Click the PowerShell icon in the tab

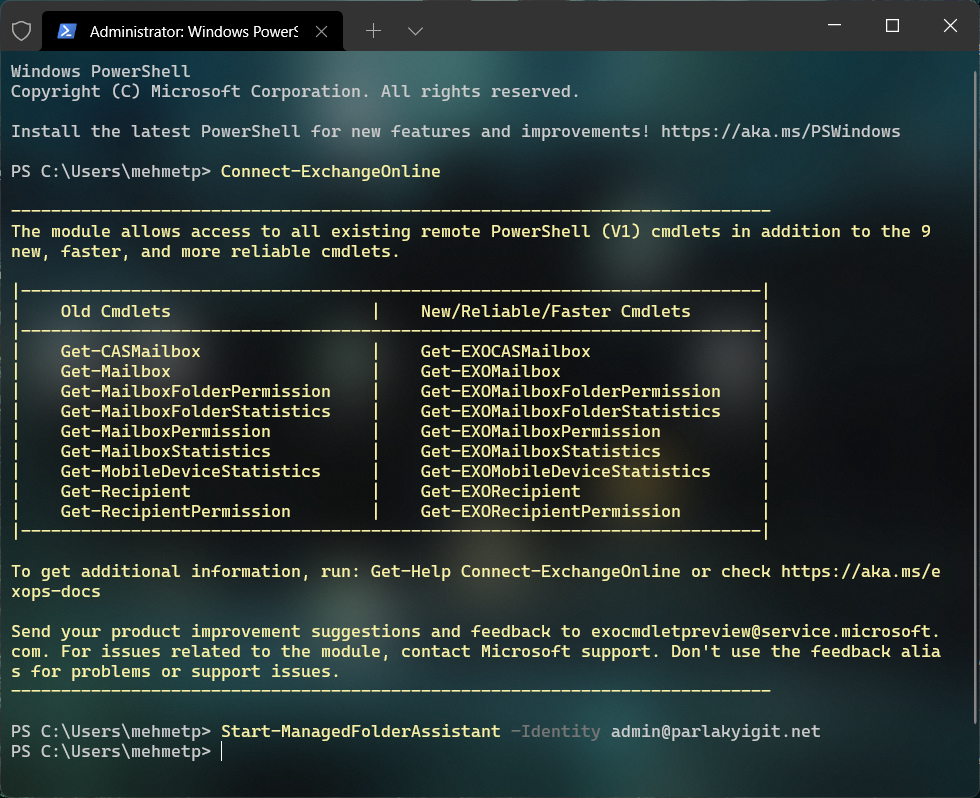(66, 31)
